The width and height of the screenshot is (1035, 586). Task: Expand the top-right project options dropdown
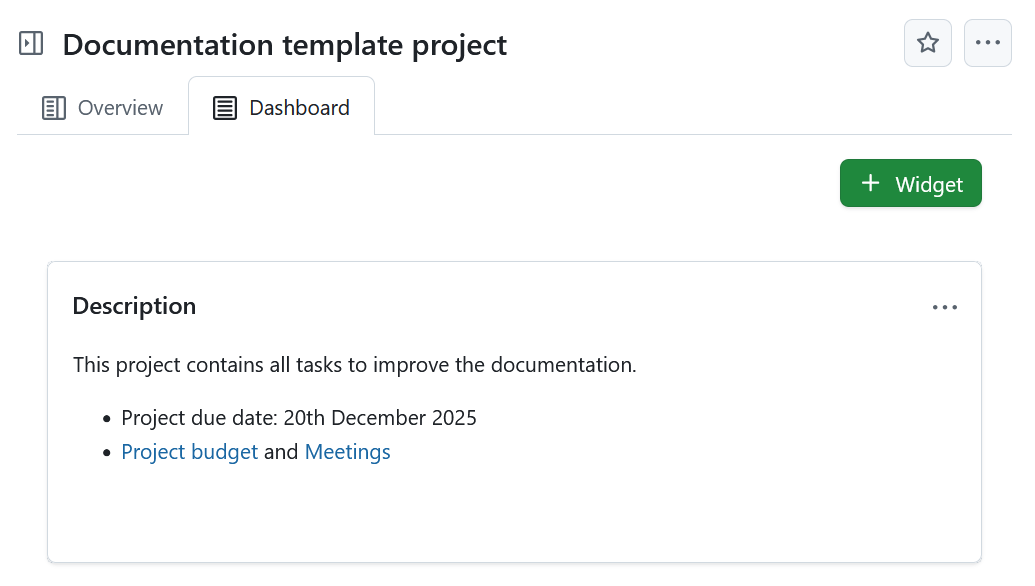(x=987, y=42)
